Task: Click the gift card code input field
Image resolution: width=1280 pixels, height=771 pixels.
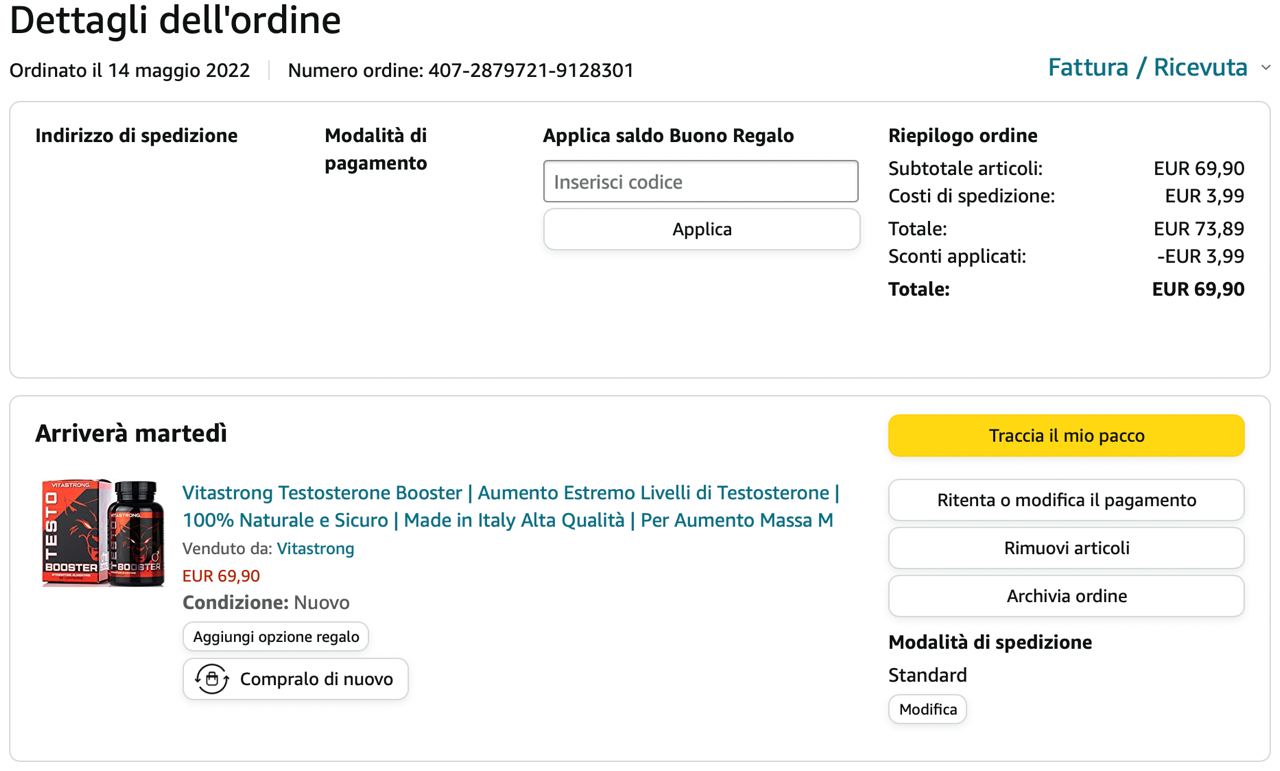Action: pyautogui.click(x=700, y=182)
